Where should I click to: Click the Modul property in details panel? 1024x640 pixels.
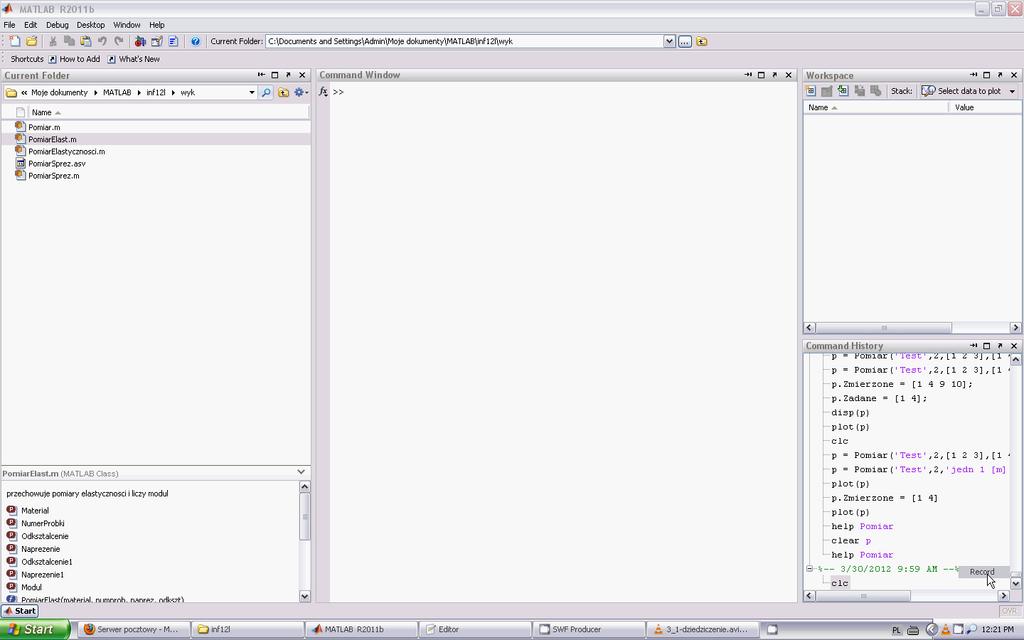[x=31, y=587]
